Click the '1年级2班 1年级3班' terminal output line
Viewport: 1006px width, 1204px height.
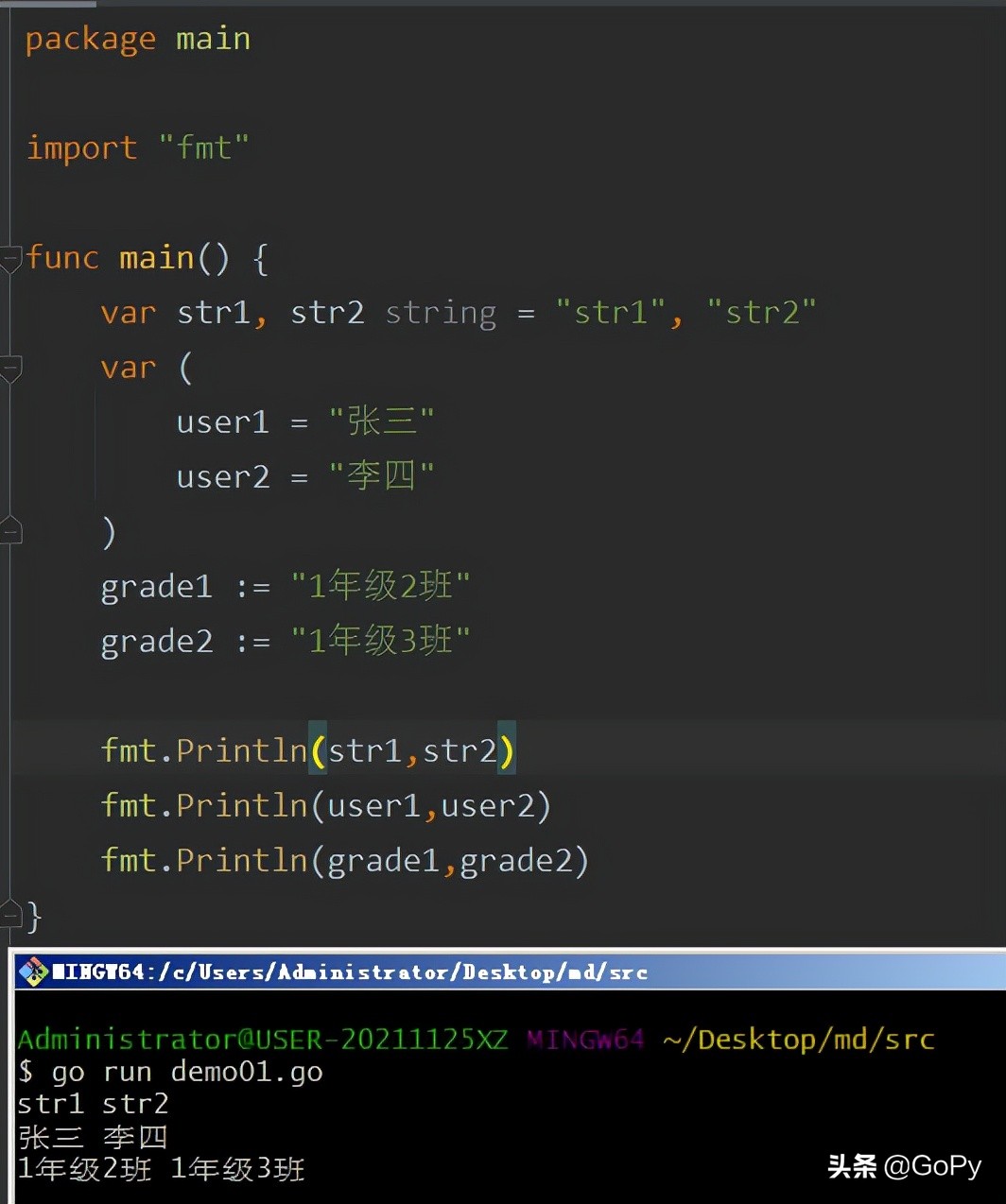[161, 1169]
